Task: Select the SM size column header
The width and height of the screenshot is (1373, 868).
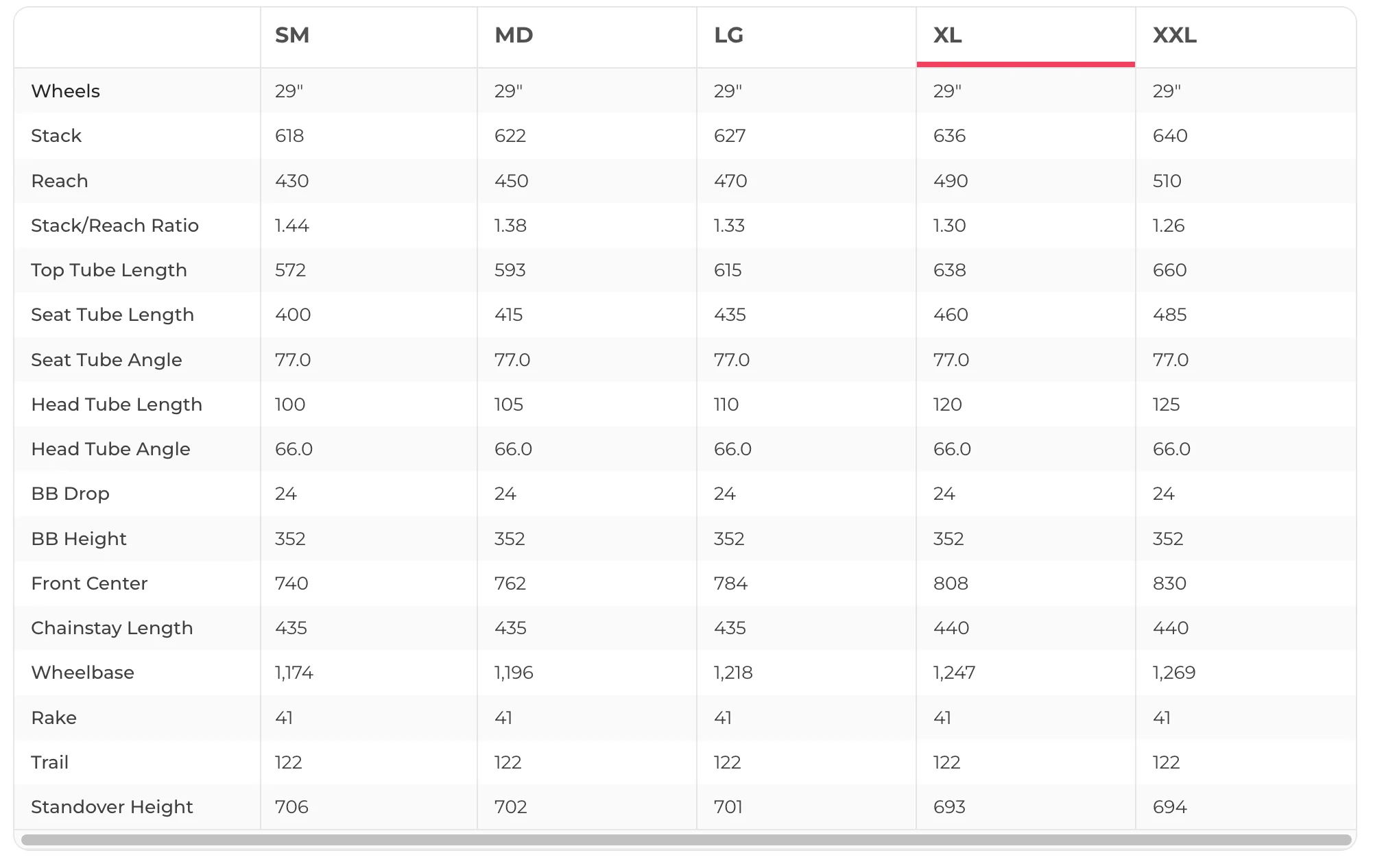Action: point(292,35)
